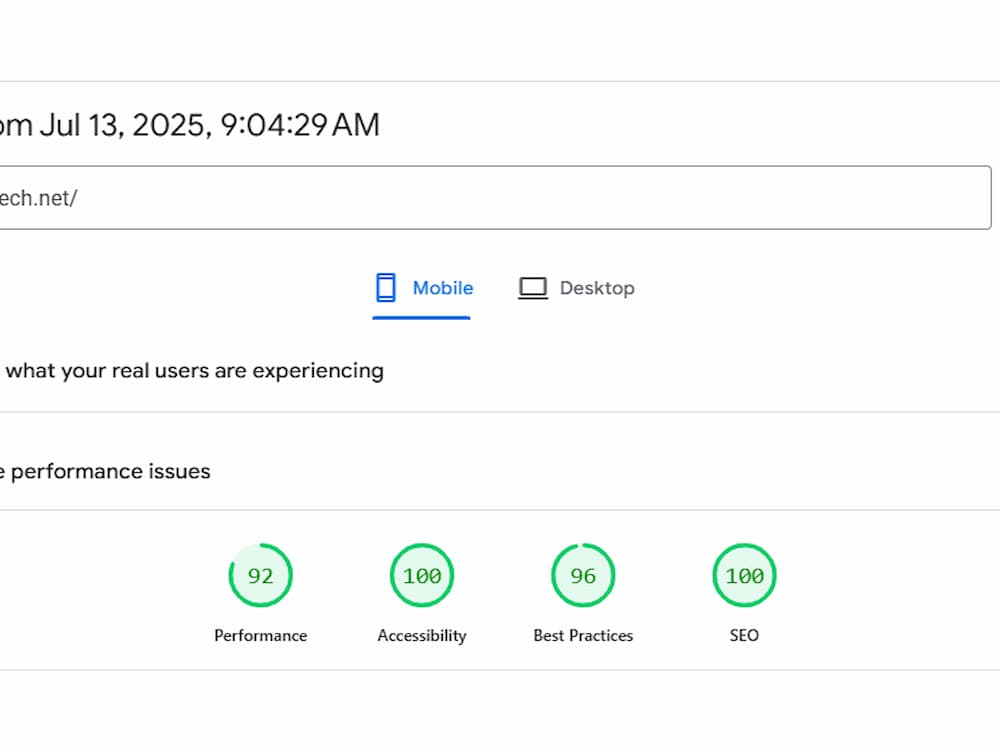Click the Jul 13, 2025, 9:04:29 AM timestamp

coord(210,124)
